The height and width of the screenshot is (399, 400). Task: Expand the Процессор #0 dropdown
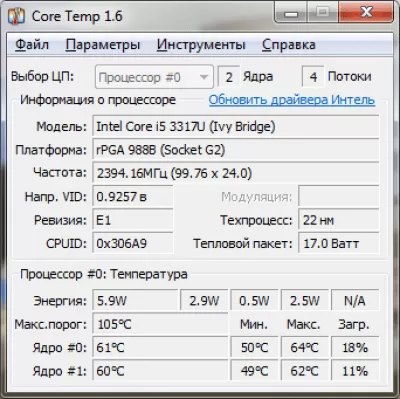154,77
